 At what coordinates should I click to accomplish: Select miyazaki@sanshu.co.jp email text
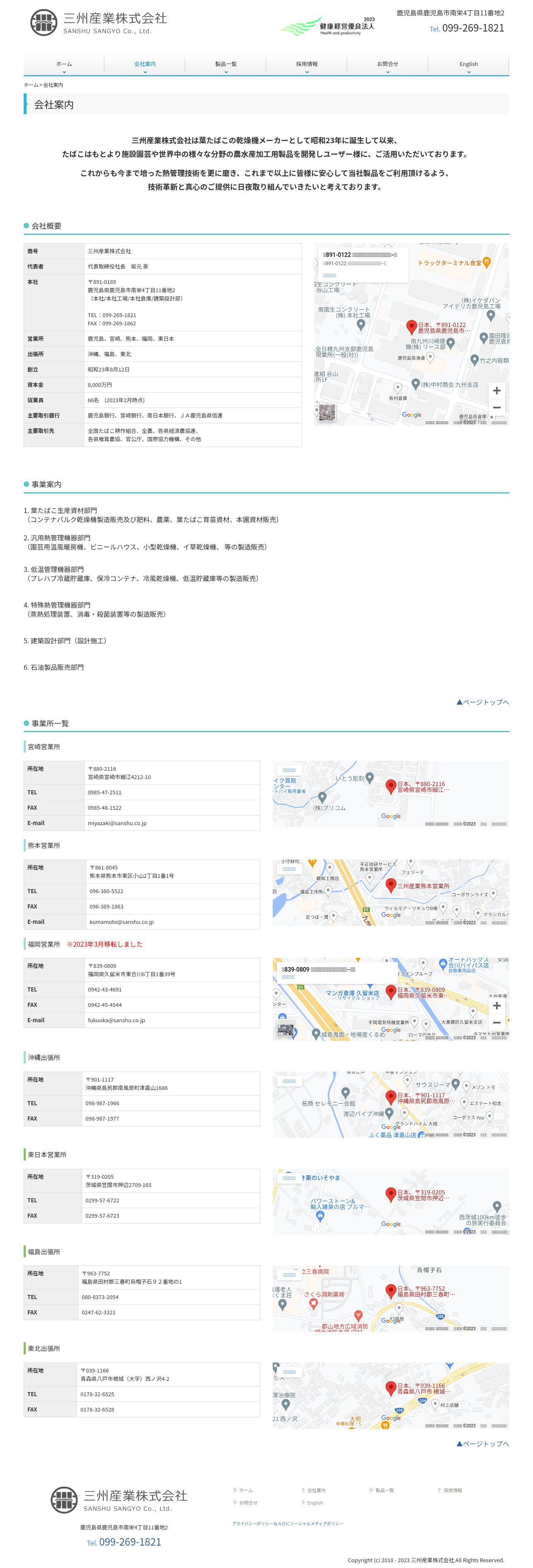(x=117, y=823)
